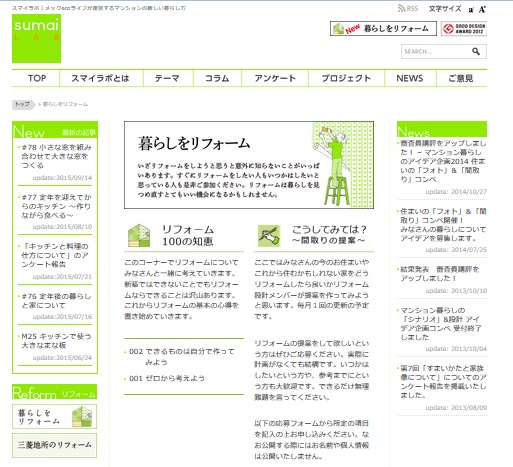Click the main 暮らしをリフォーム hero banner

click(x=249, y=165)
